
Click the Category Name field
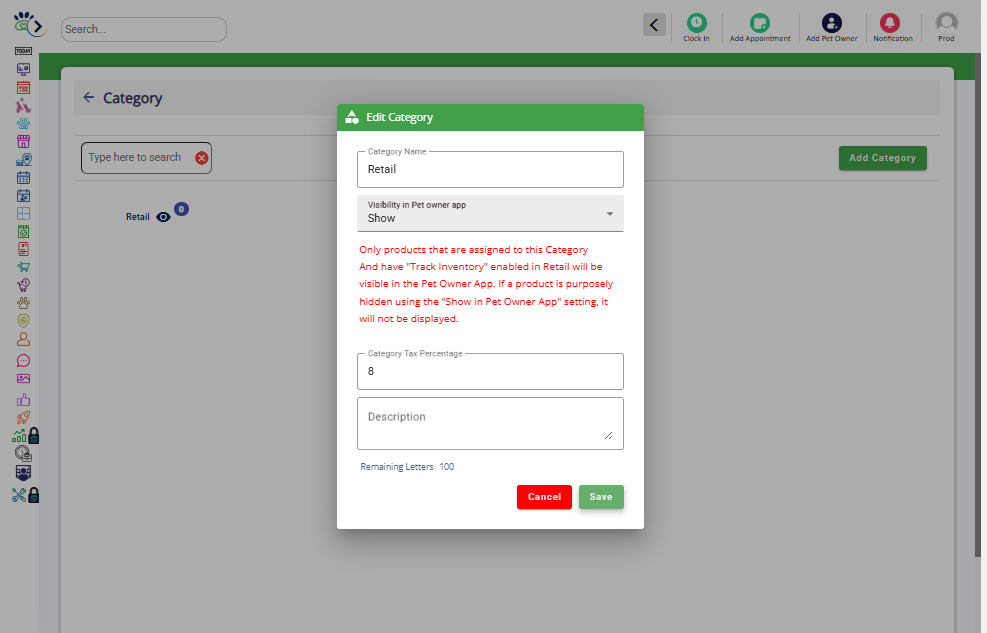[490, 169]
